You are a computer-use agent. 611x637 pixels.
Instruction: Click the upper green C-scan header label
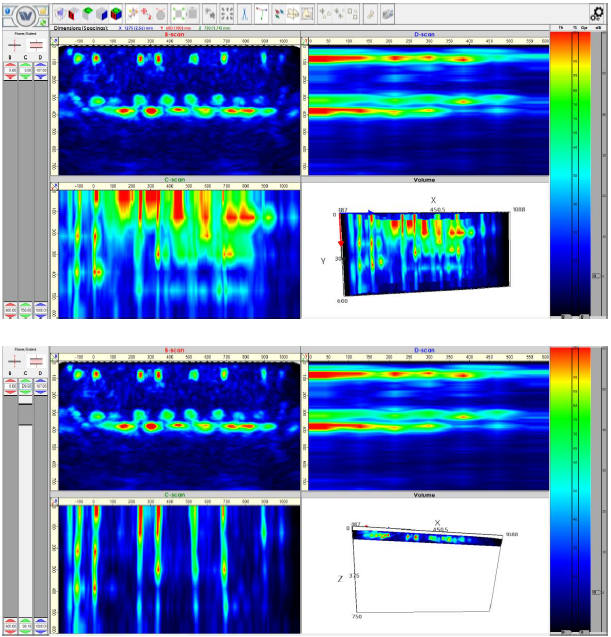tap(174, 180)
